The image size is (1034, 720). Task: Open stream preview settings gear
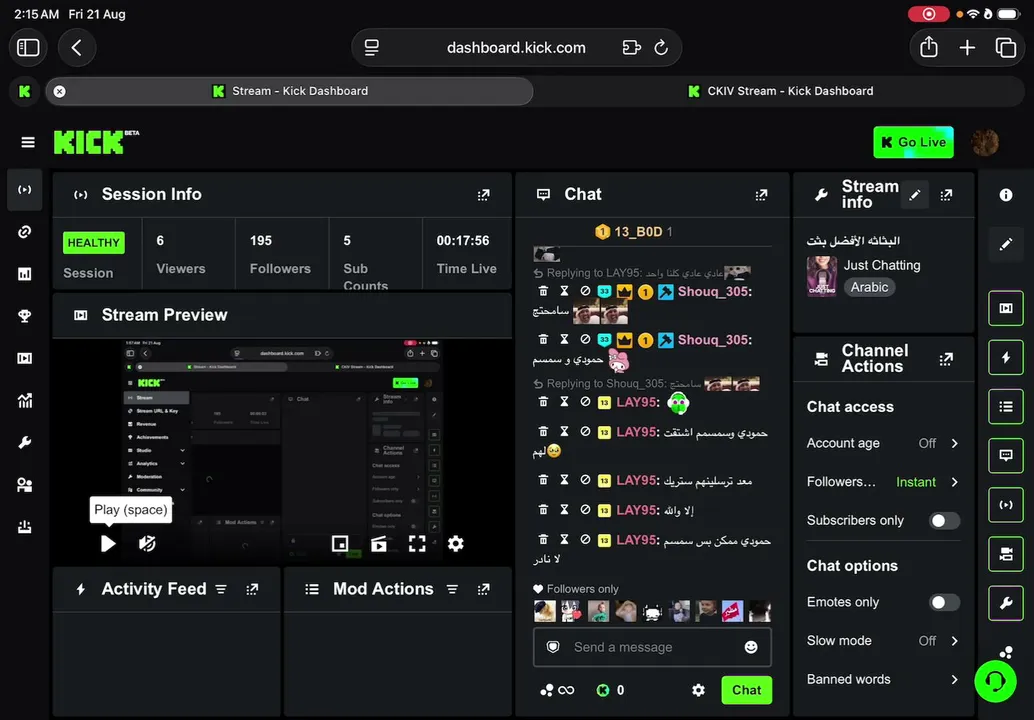[456, 543]
